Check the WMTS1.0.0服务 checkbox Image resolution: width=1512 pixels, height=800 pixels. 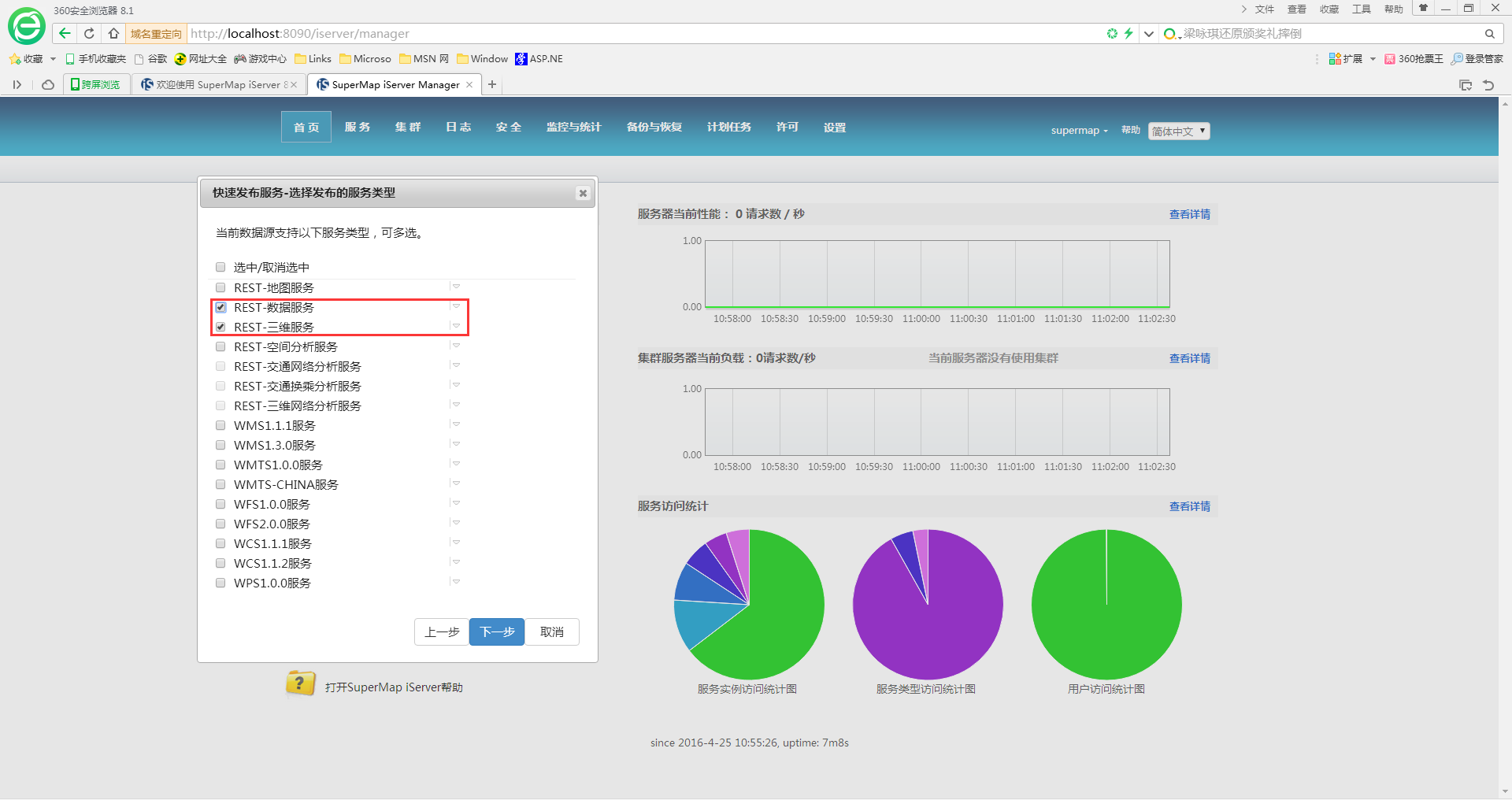click(x=220, y=465)
